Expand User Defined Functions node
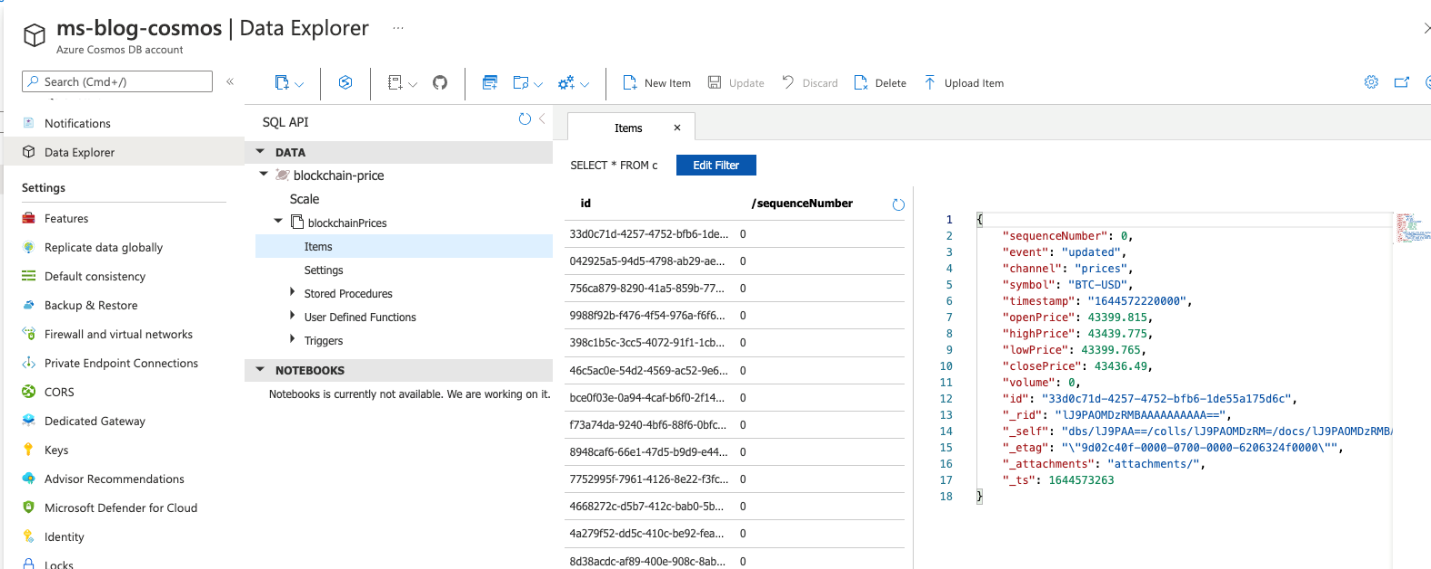 tap(292, 316)
